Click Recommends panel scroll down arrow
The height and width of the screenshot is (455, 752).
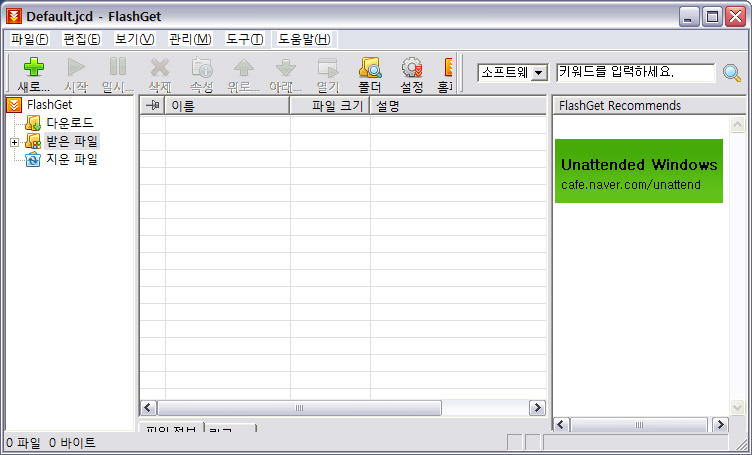pos(737,408)
